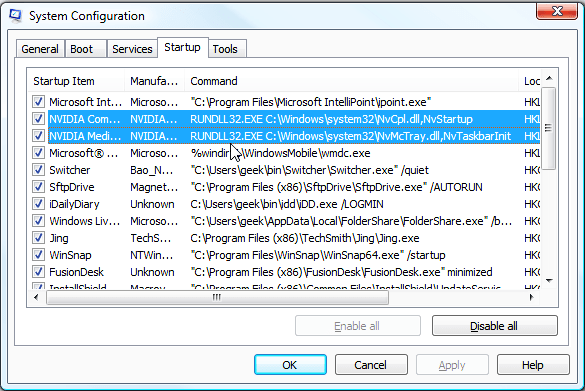Uncheck the NVIDIA Media Center startup checkbox
Viewport: 585px width, 391px height.
(38, 136)
